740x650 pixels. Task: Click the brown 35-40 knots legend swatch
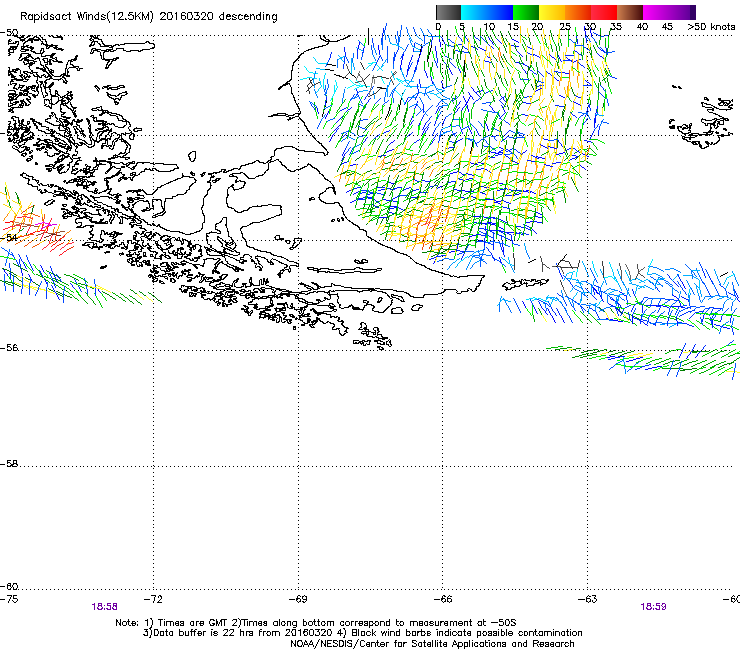pos(630,12)
